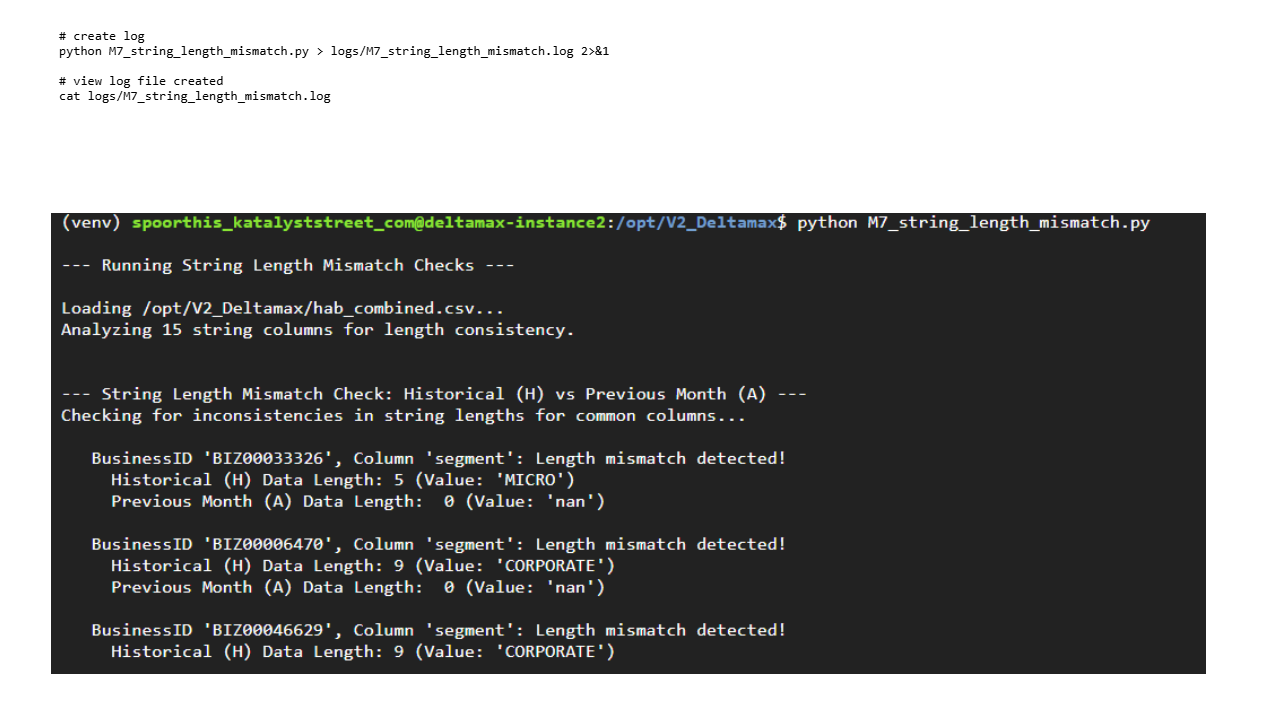Click the '# view log file created' comment
Viewport: 1271px width, 713px height.
click(x=140, y=81)
